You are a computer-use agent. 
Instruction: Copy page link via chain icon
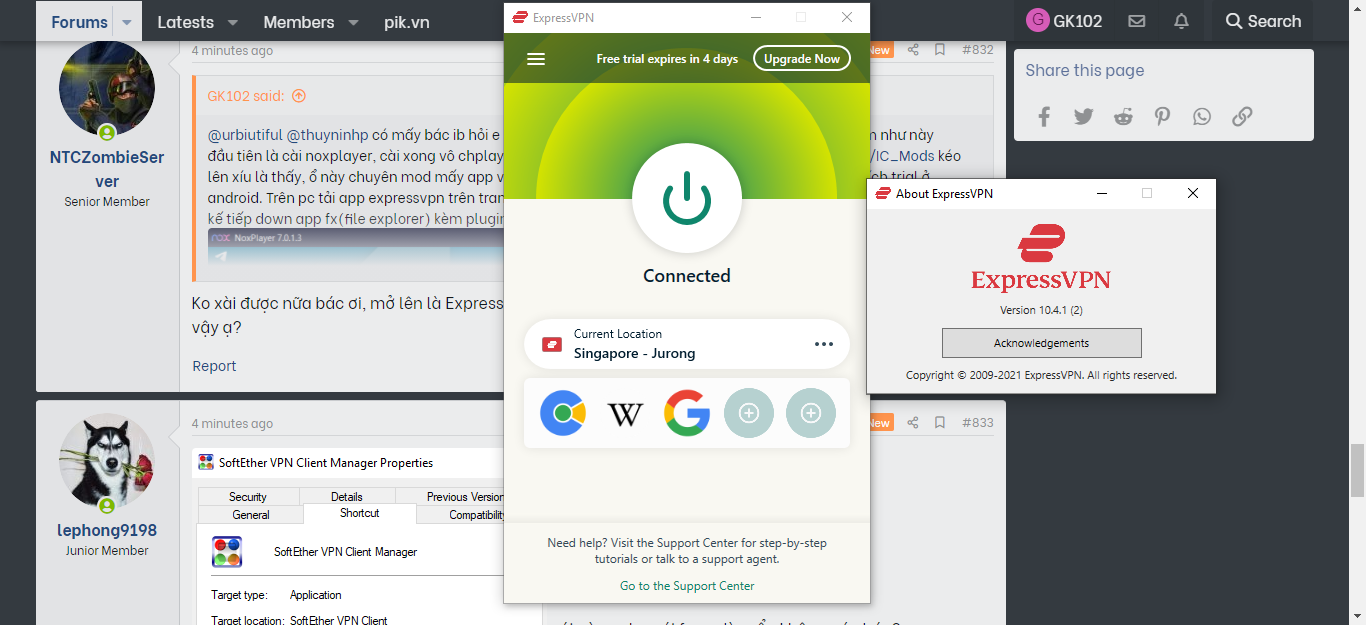point(1242,117)
